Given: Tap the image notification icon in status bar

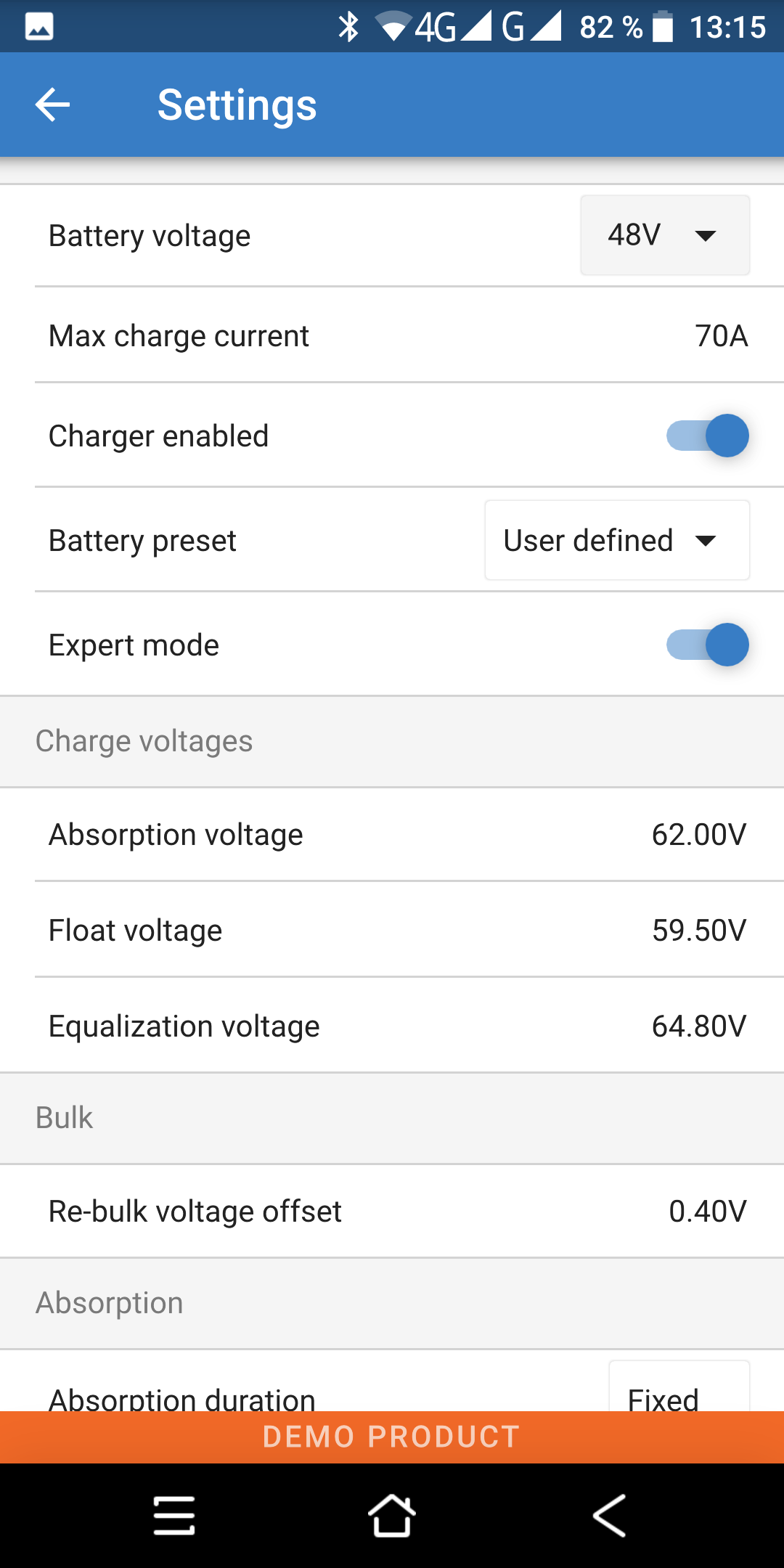Looking at the screenshot, I should tap(39, 27).
